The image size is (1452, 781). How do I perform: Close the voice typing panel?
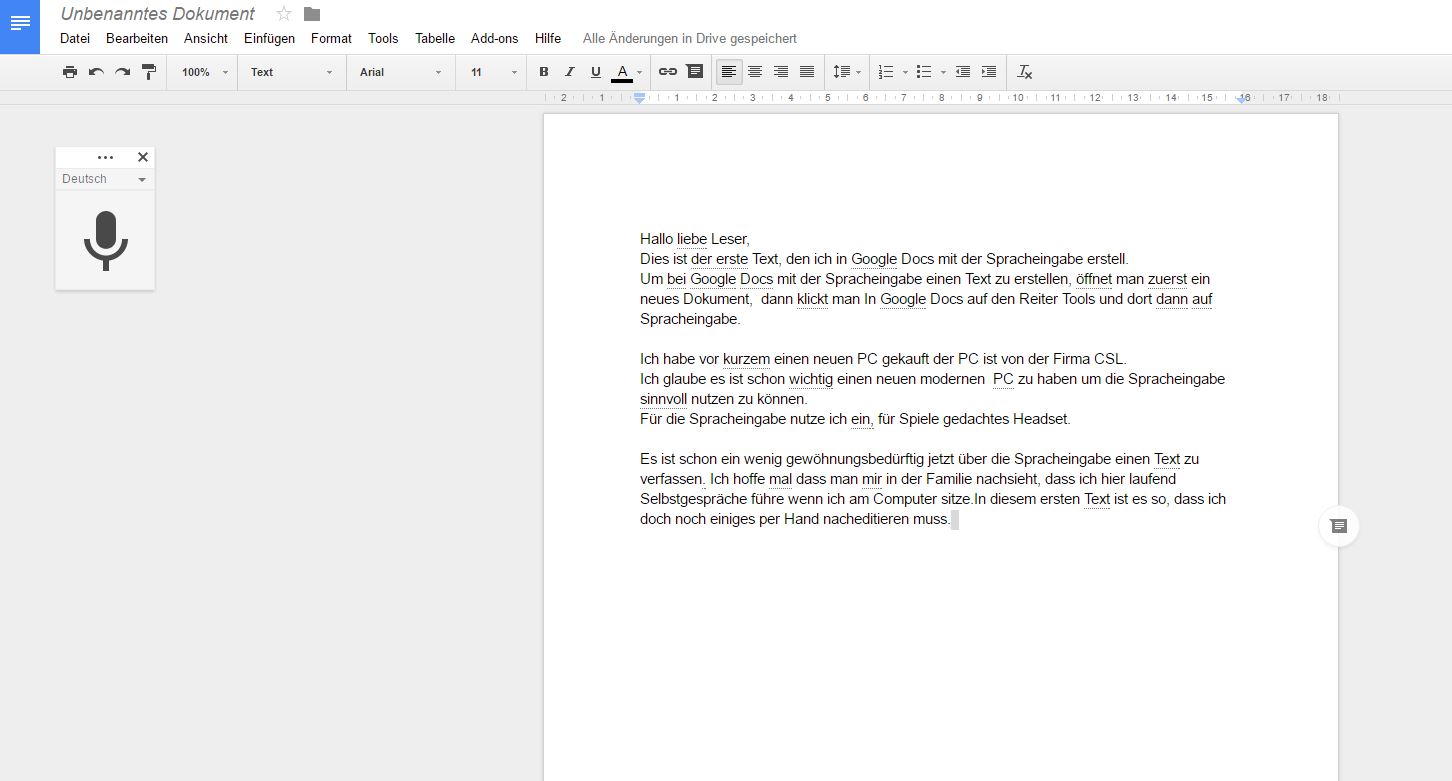[x=143, y=157]
